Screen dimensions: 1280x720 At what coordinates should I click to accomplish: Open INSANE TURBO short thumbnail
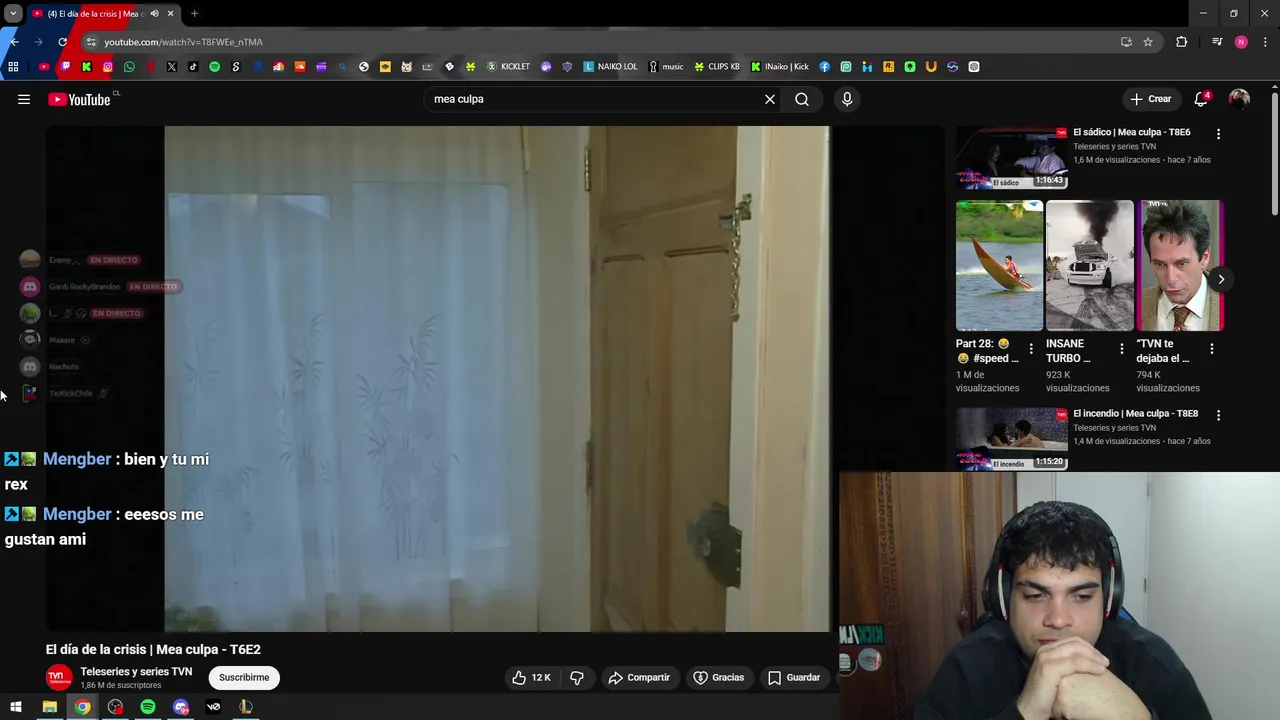1089,265
